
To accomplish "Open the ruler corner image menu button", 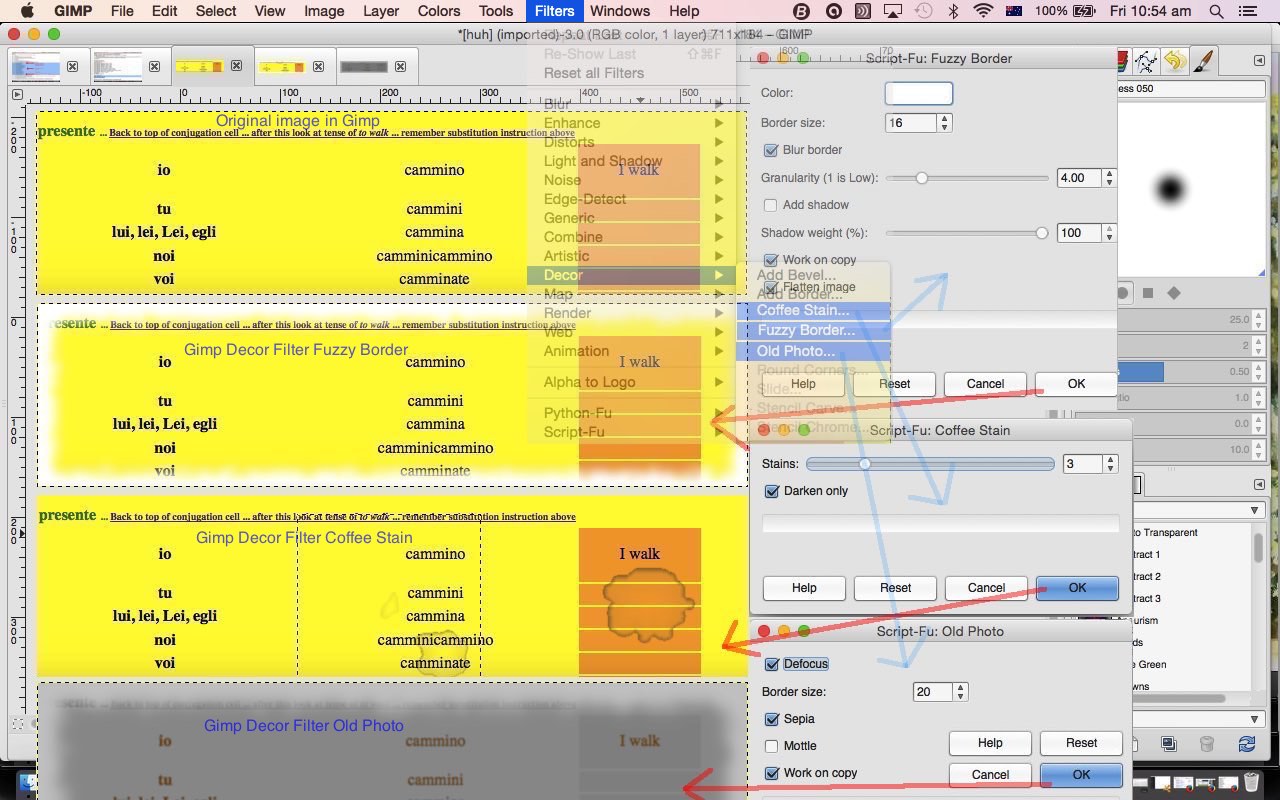I will 17,94.
